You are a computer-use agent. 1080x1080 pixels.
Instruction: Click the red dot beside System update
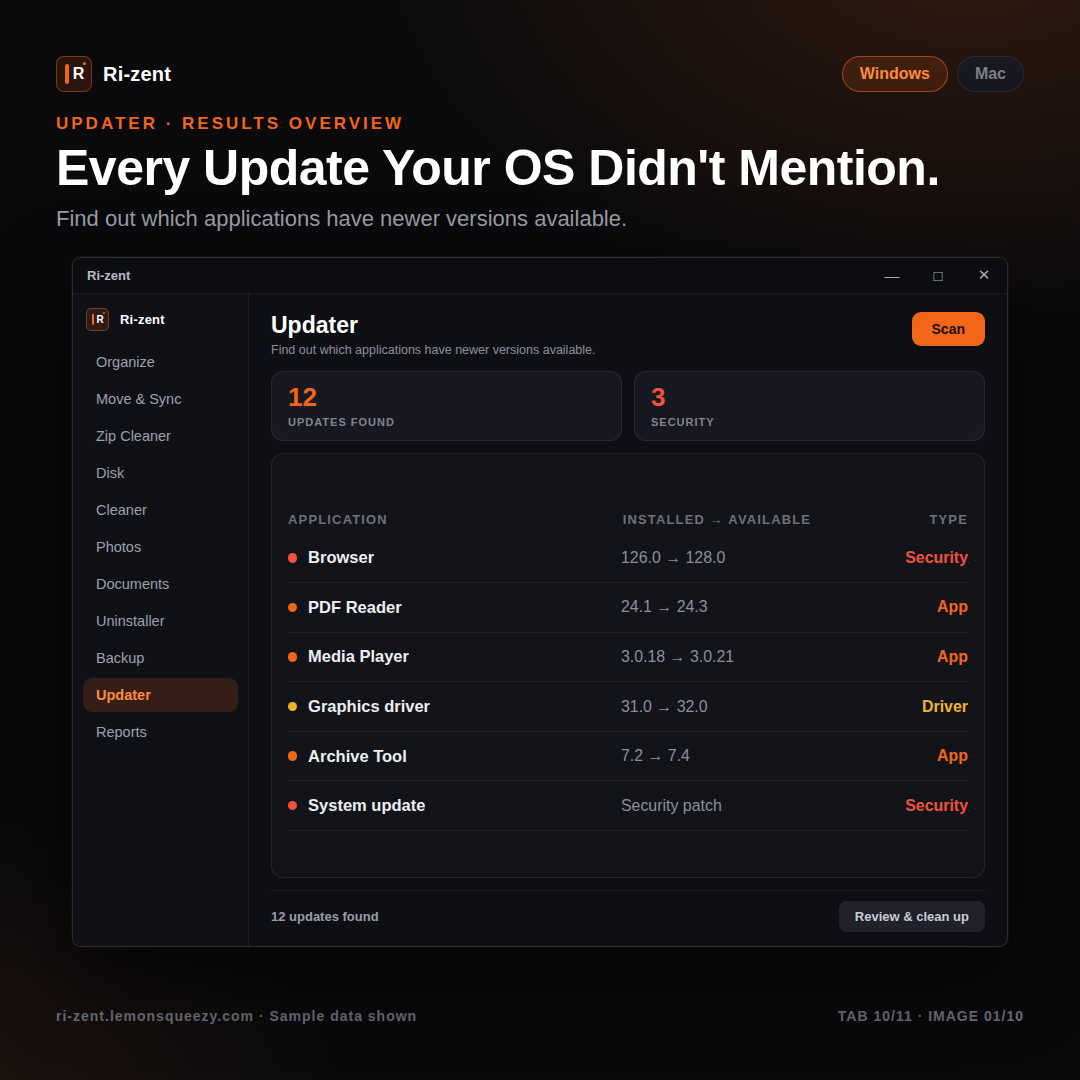point(293,806)
